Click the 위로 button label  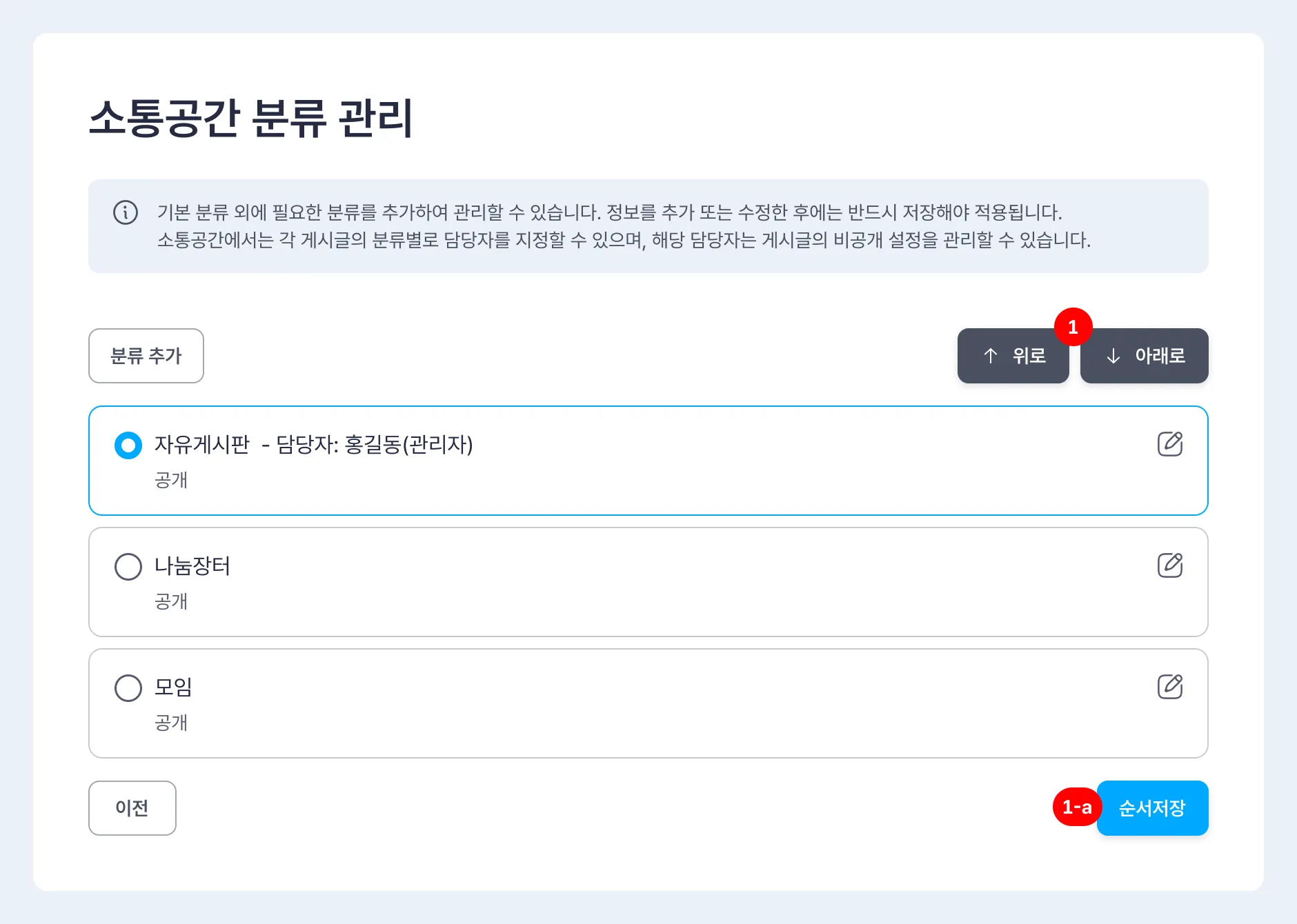pyautogui.click(x=1029, y=356)
